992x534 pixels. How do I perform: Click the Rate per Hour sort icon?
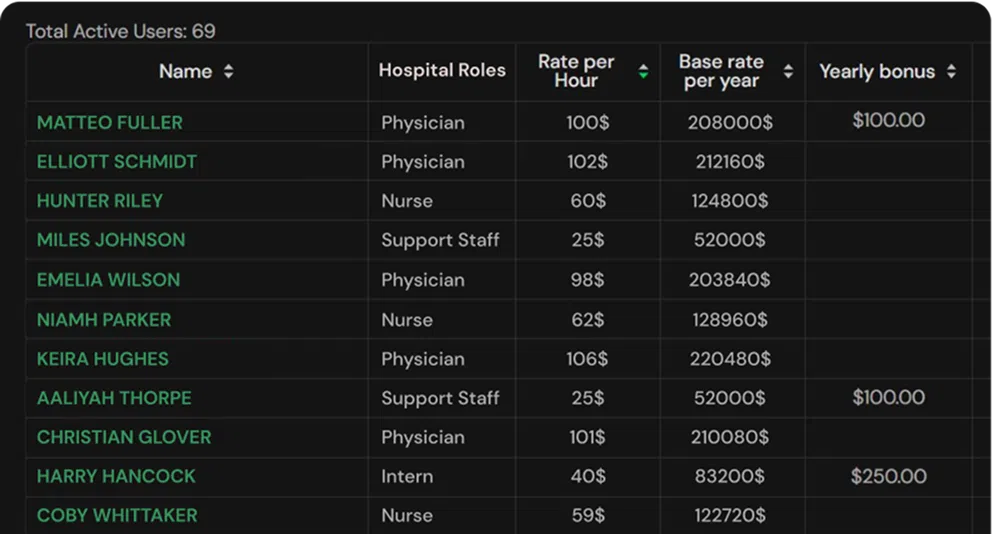coord(643,71)
